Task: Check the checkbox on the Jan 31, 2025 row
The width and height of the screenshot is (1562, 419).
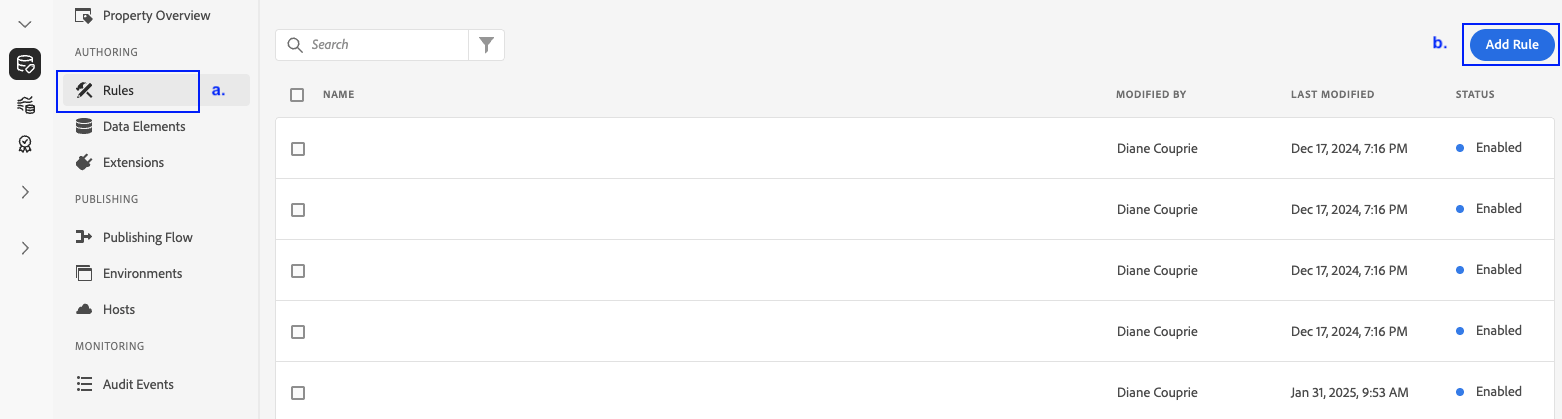Action: (x=297, y=393)
